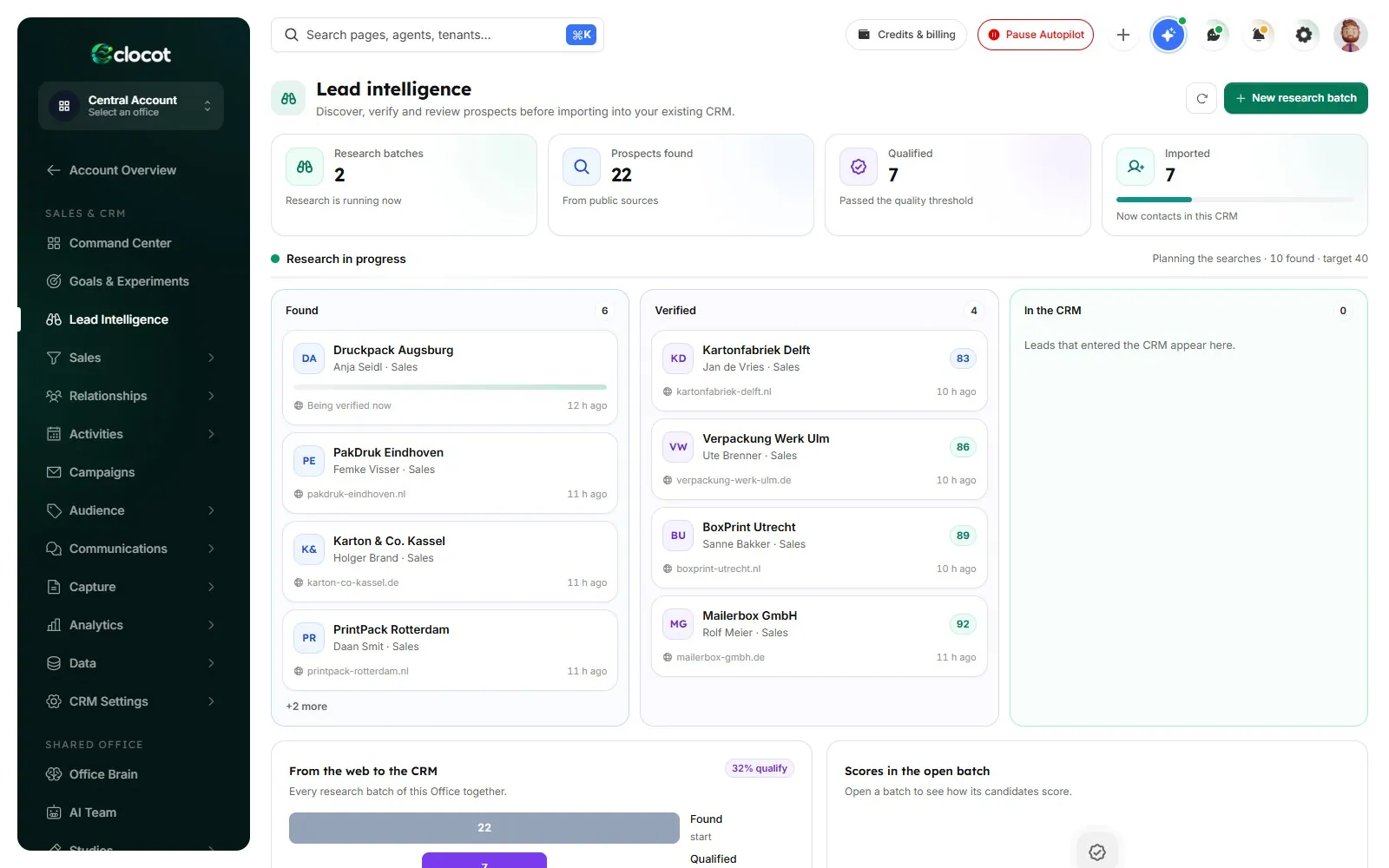Click the Imported user-plus icon

1136,167
